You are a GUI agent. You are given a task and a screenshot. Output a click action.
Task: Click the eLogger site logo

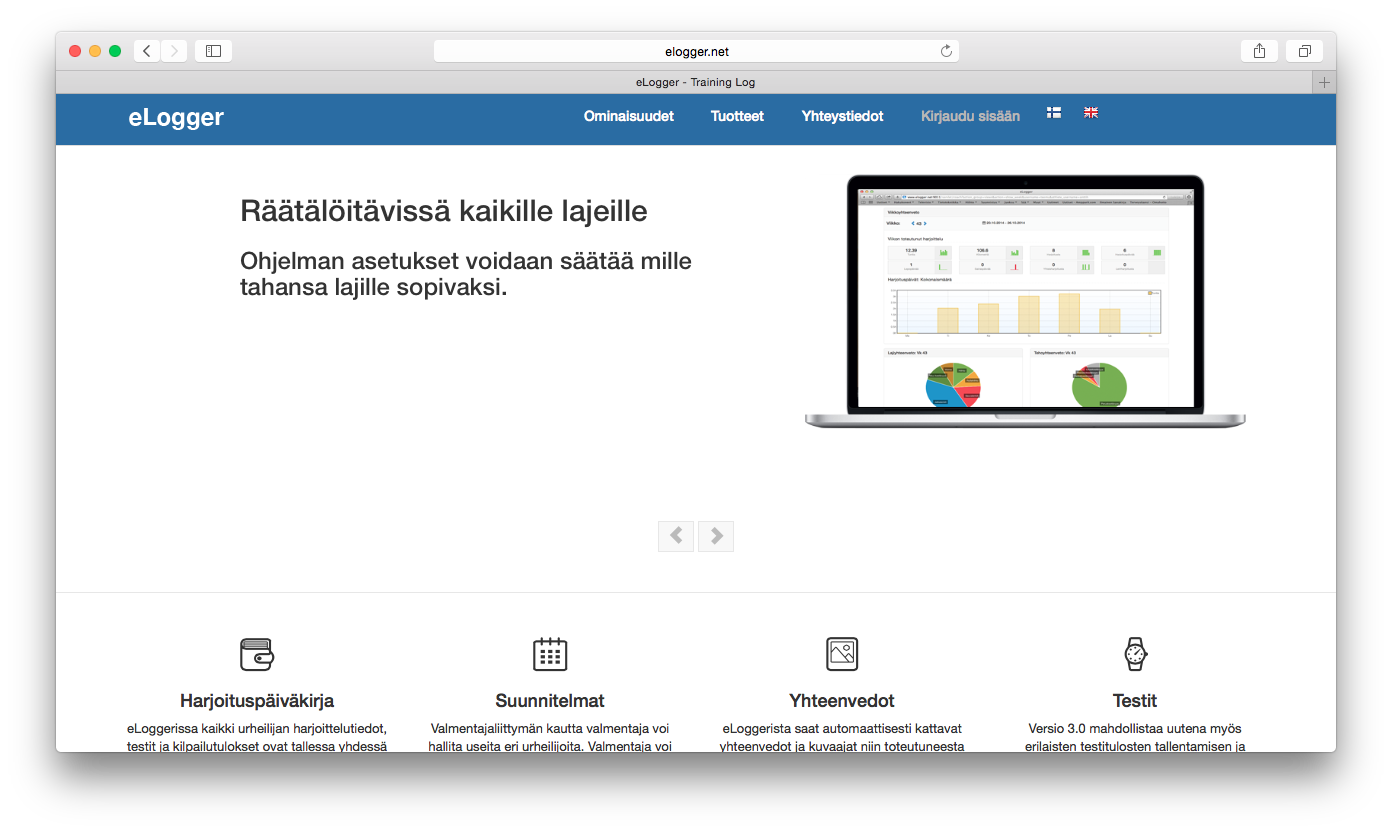coord(176,117)
